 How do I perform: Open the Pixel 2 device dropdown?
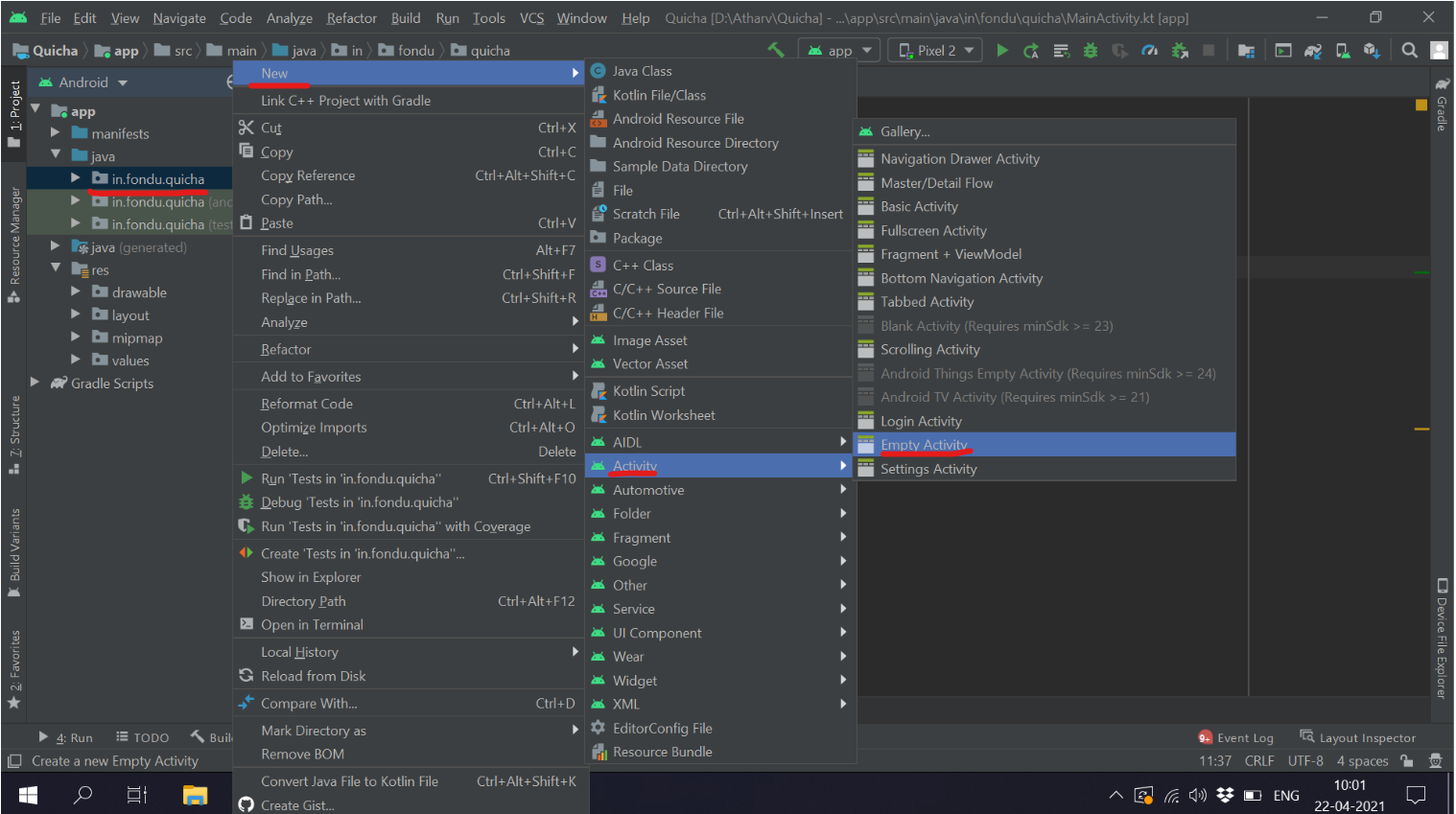936,50
